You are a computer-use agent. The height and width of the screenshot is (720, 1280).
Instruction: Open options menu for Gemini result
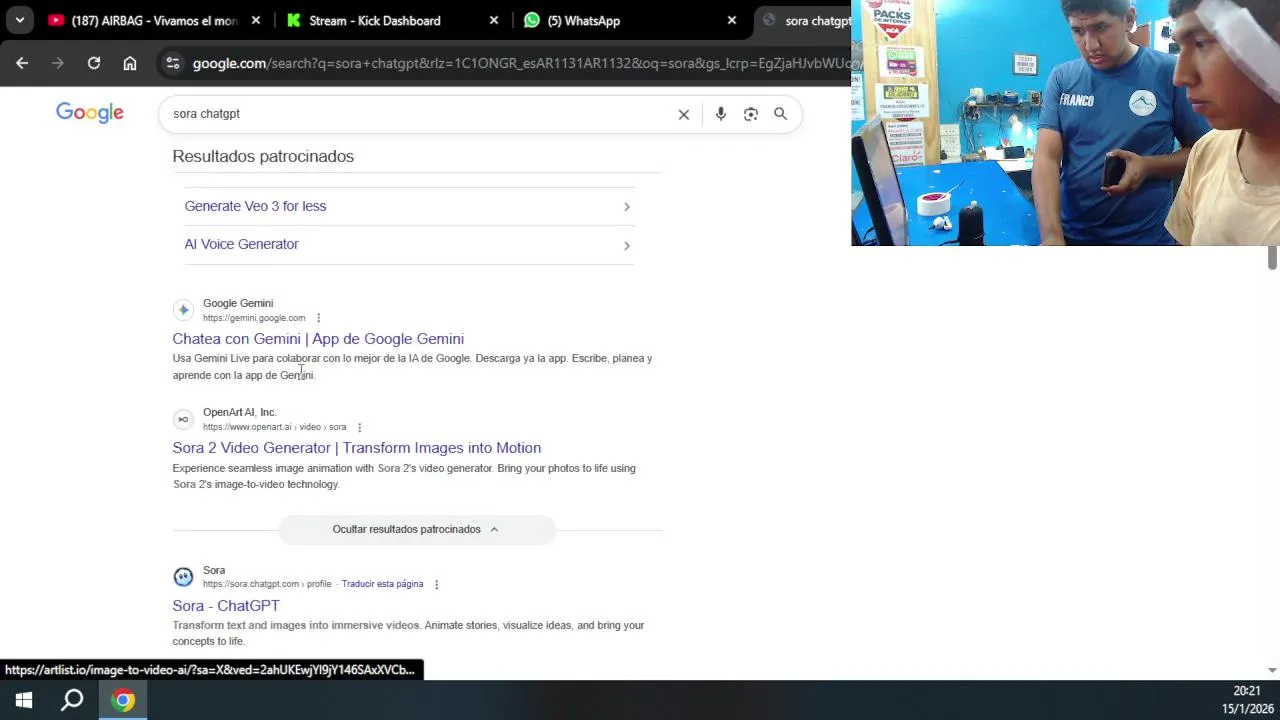[318, 318]
